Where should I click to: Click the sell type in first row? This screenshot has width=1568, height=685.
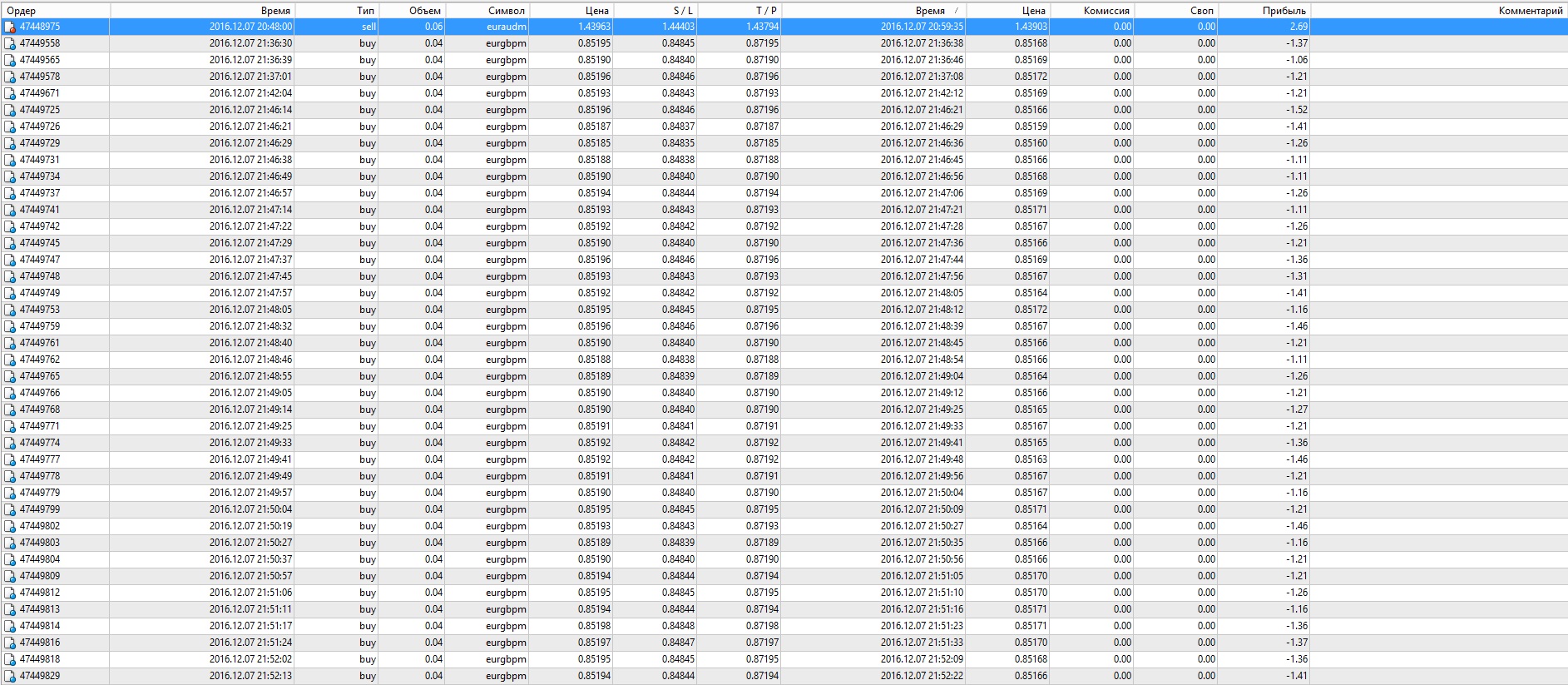(x=369, y=27)
